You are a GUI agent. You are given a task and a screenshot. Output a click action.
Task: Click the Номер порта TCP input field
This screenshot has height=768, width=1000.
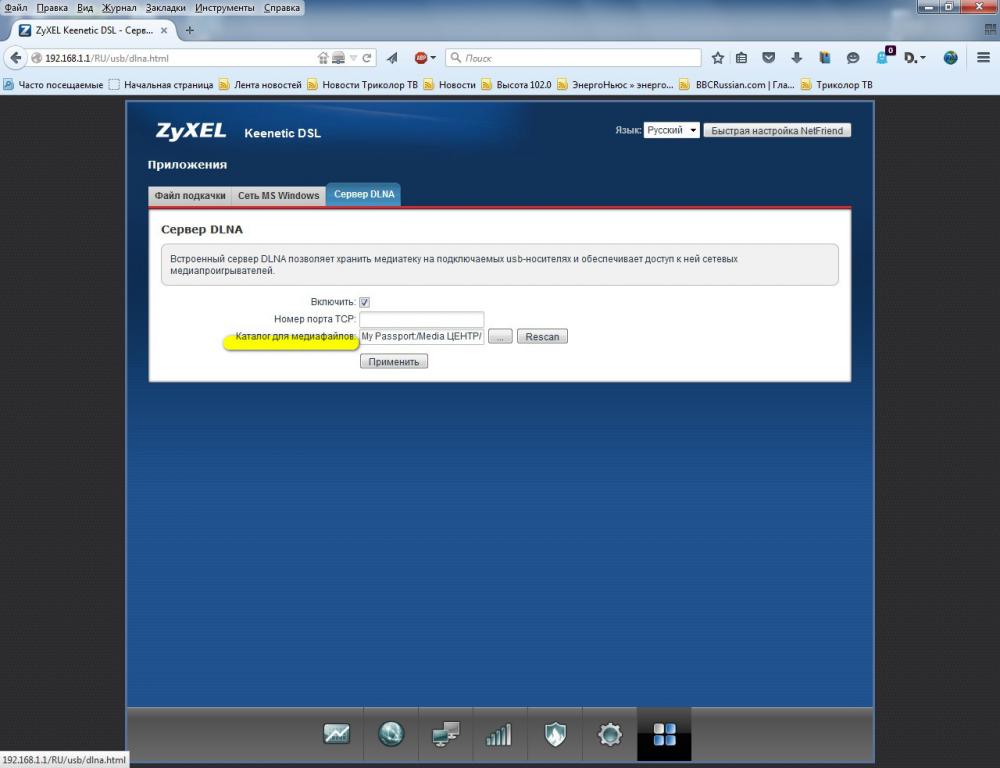[421, 319]
